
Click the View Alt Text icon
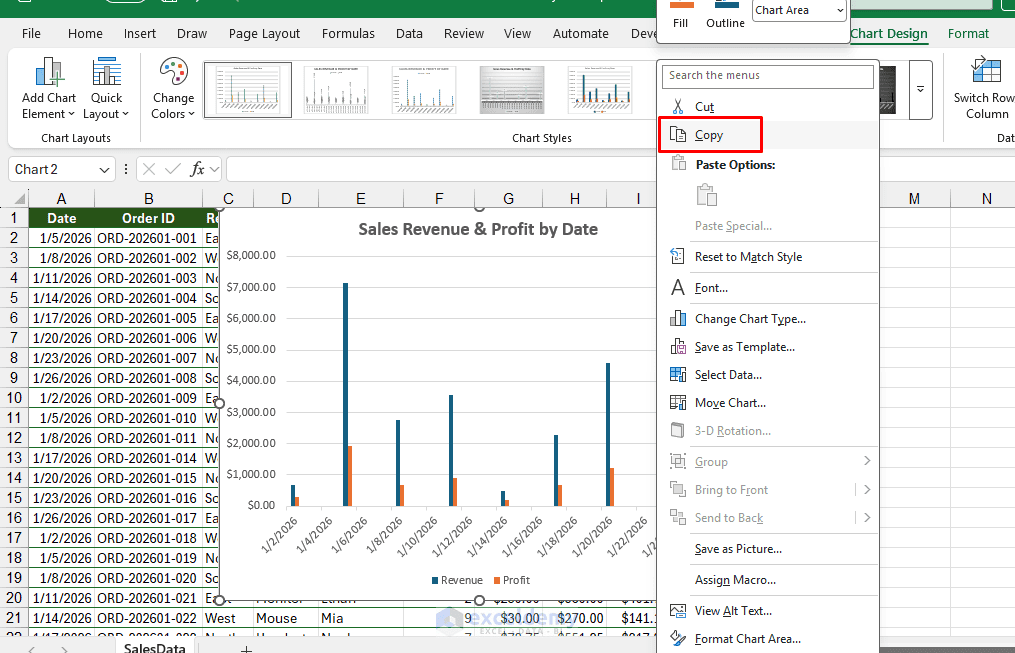point(678,611)
